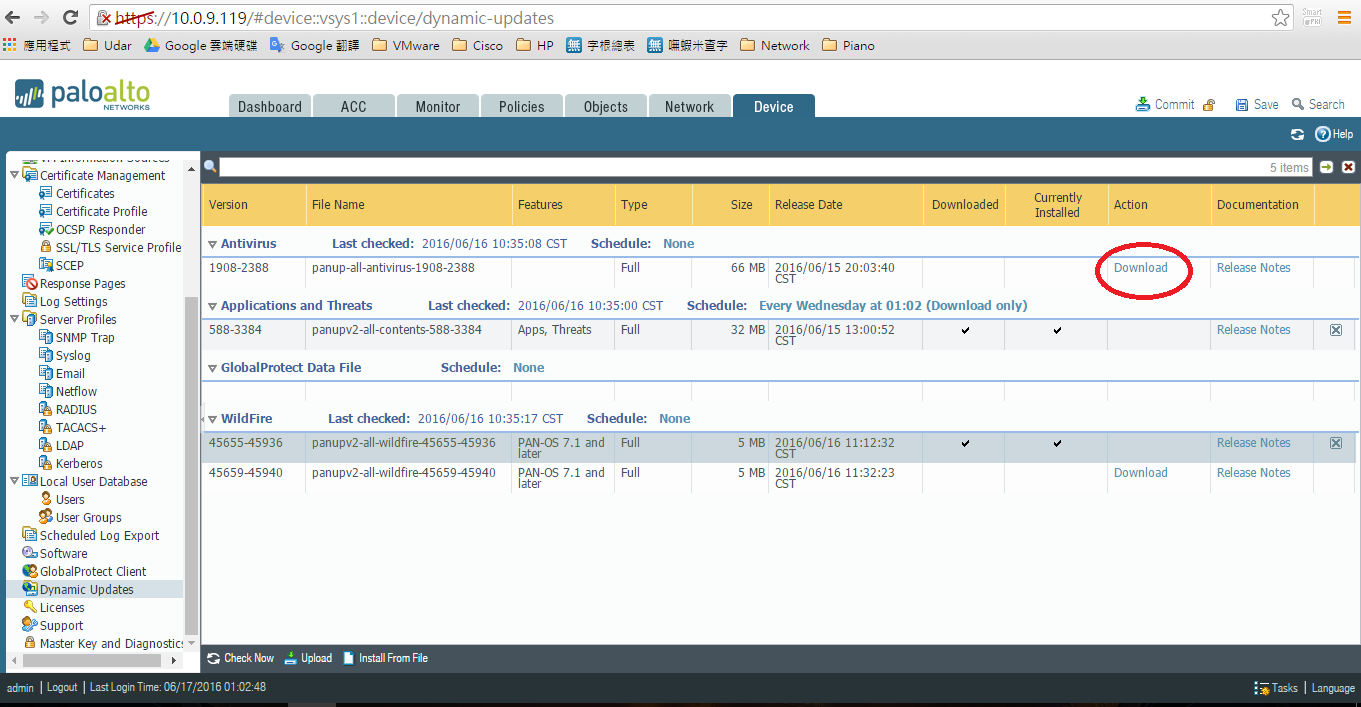Open the Syslog server profile
The image size is (1361, 707).
(x=73, y=356)
